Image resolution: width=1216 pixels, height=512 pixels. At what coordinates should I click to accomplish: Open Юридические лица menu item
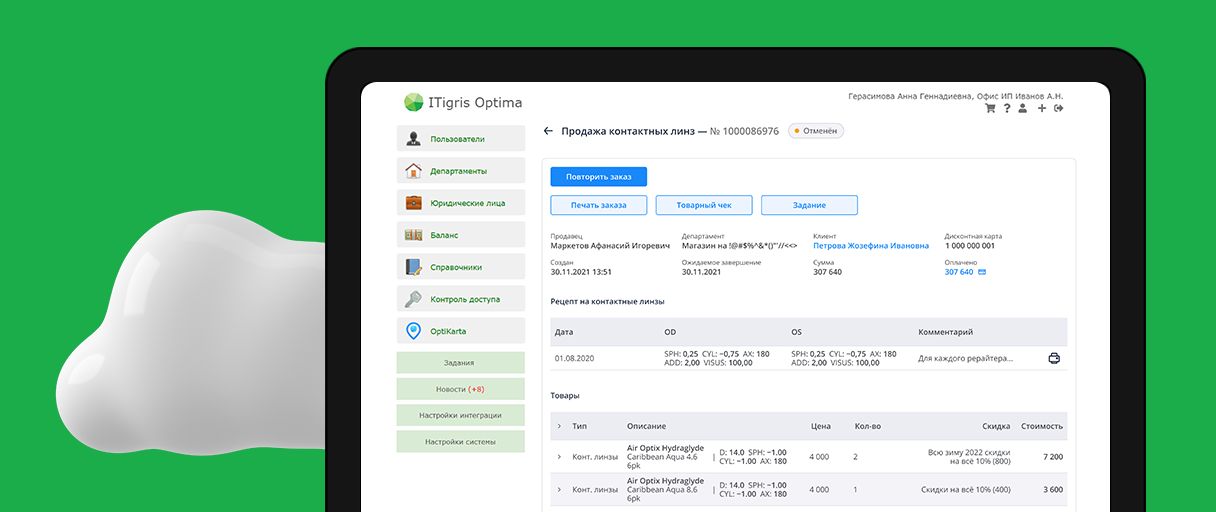[461, 203]
